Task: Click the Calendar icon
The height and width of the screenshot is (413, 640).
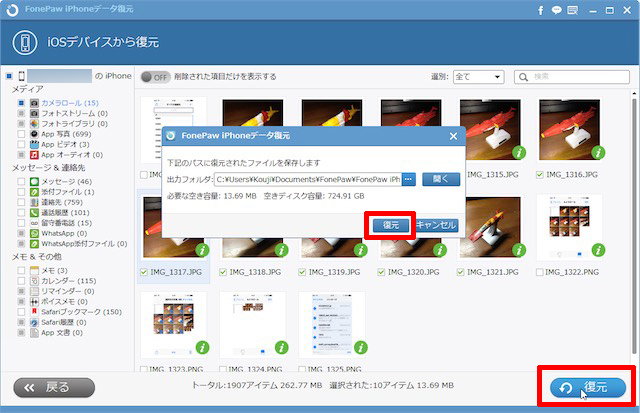Action: click(34, 281)
